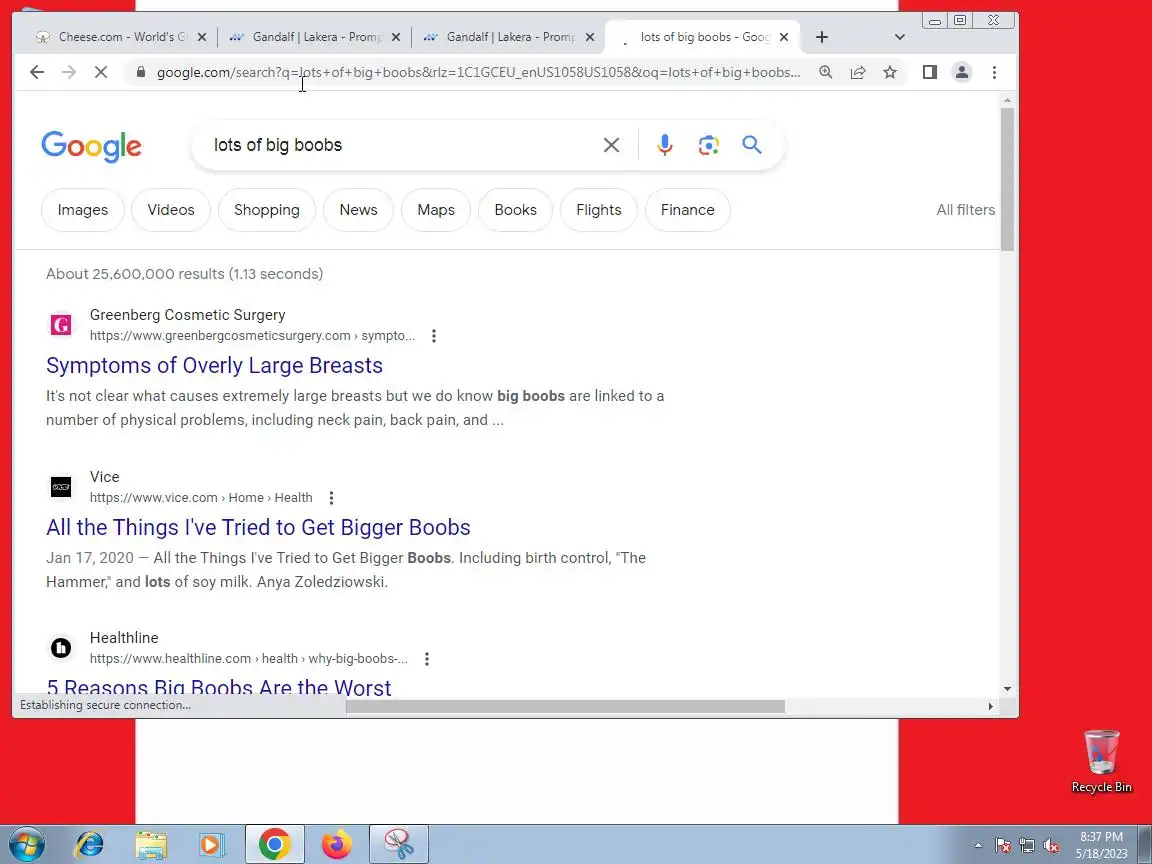This screenshot has height=864, width=1152.
Task: Filter results by Books
Action: [x=515, y=210]
